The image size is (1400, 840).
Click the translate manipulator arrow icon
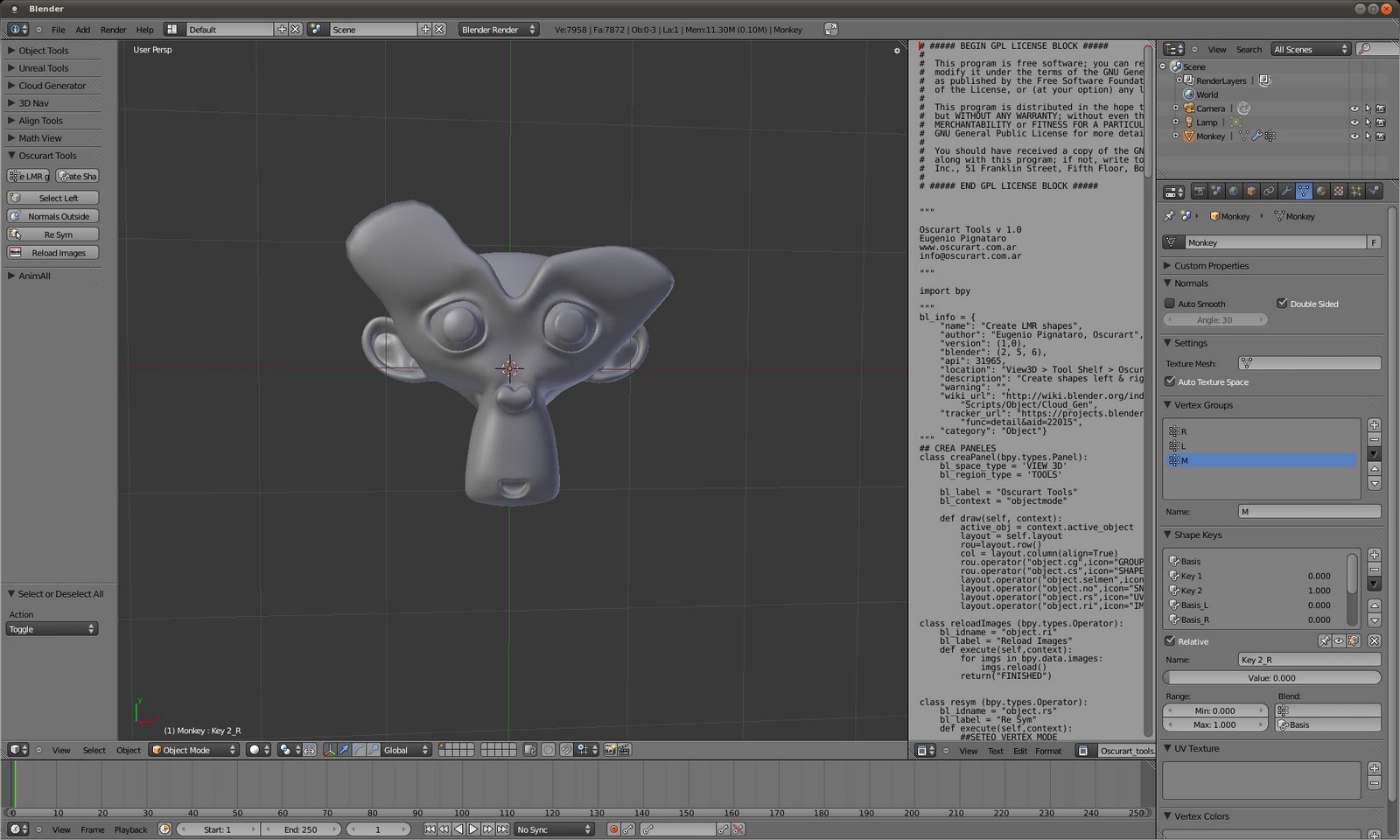pos(345,750)
